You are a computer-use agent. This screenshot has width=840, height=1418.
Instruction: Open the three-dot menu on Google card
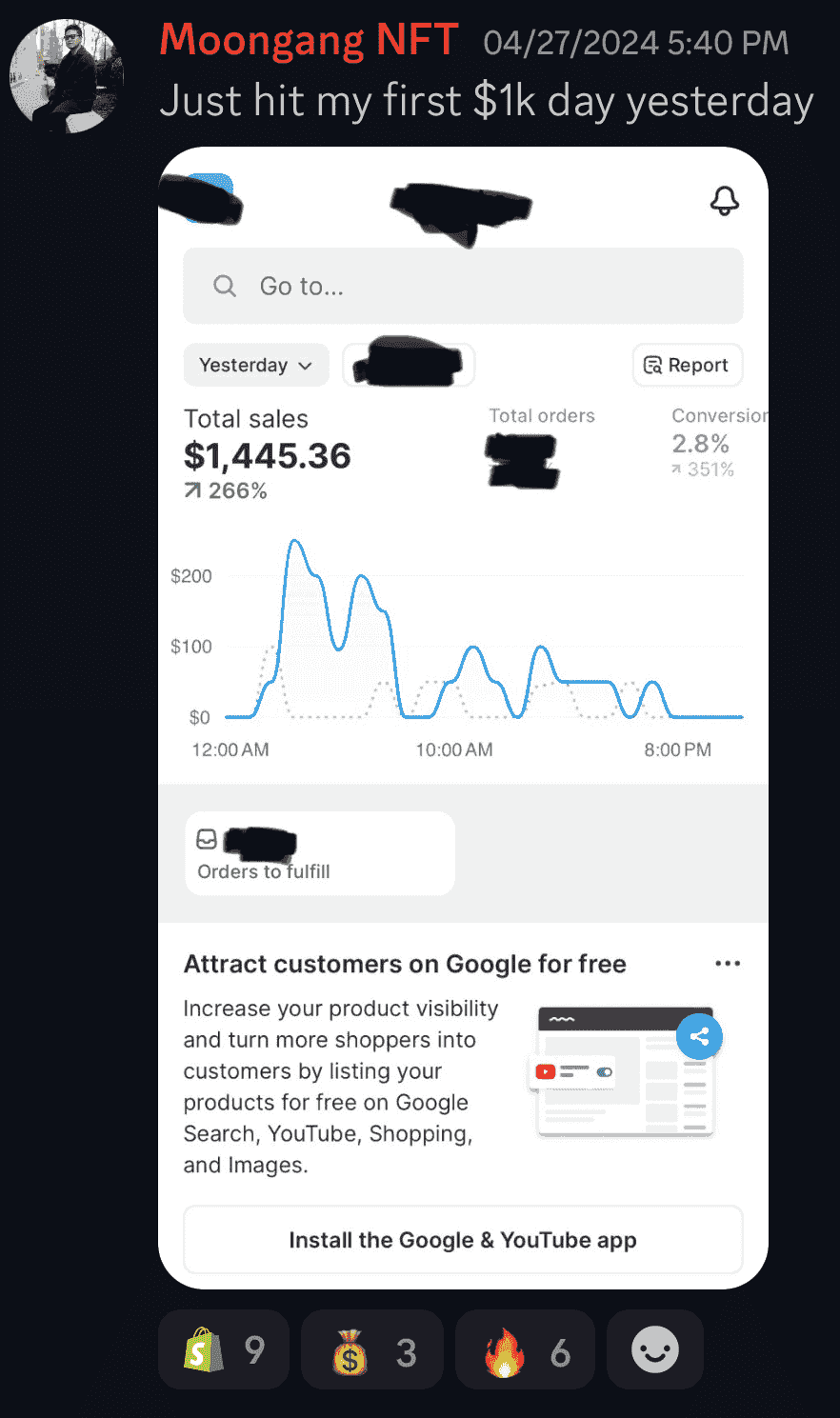point(728,964)
